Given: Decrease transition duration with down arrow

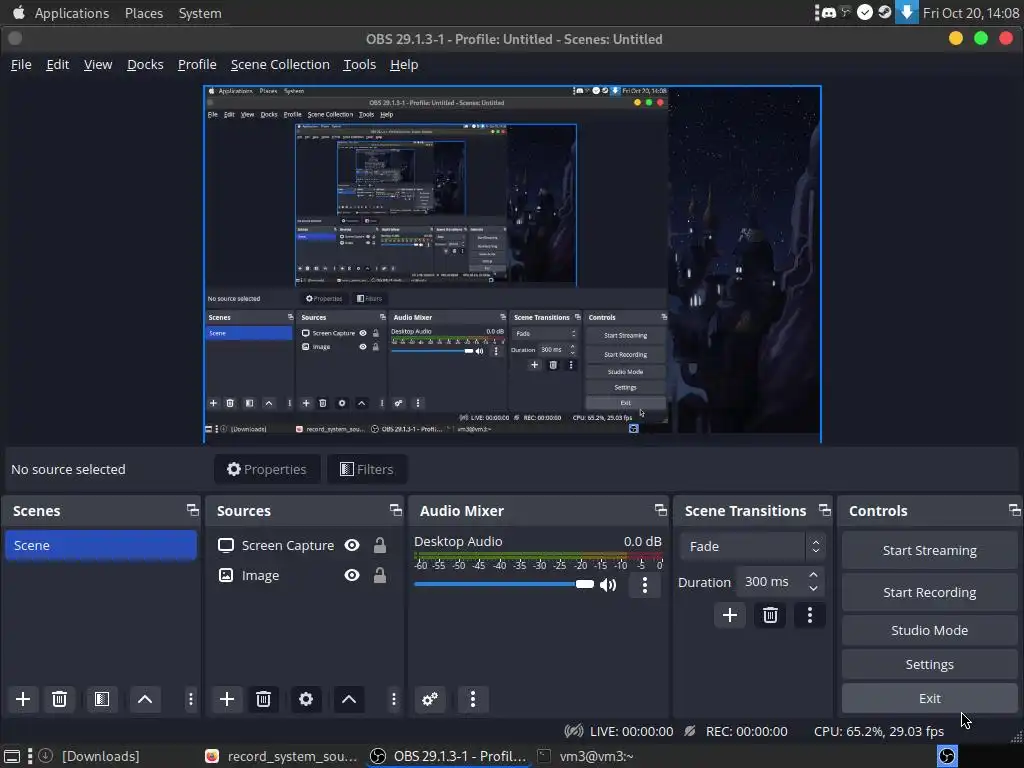Looking at the screenshot, I should click(813, 588).
